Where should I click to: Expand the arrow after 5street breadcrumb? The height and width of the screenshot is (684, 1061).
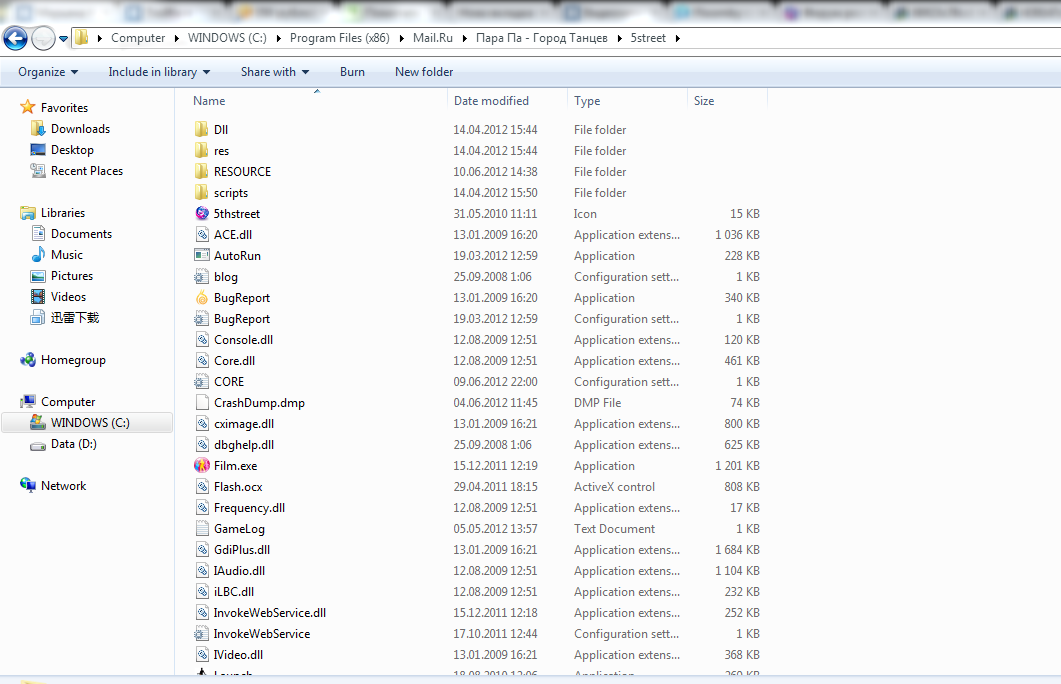pyautogui.click(x=677, y=39)
